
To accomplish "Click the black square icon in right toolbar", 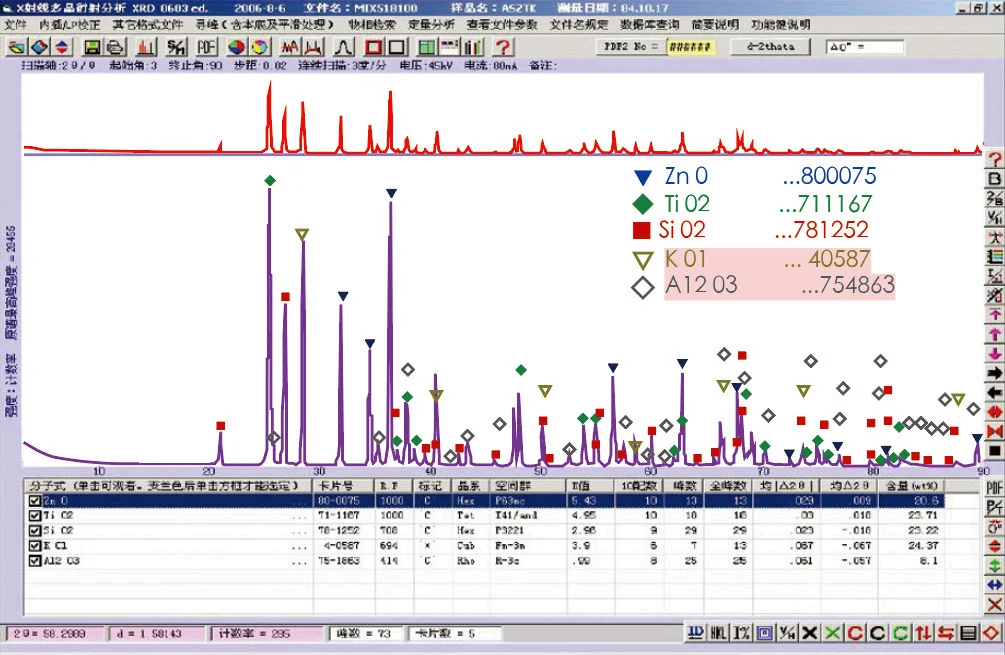I will (x=994, y=450).
